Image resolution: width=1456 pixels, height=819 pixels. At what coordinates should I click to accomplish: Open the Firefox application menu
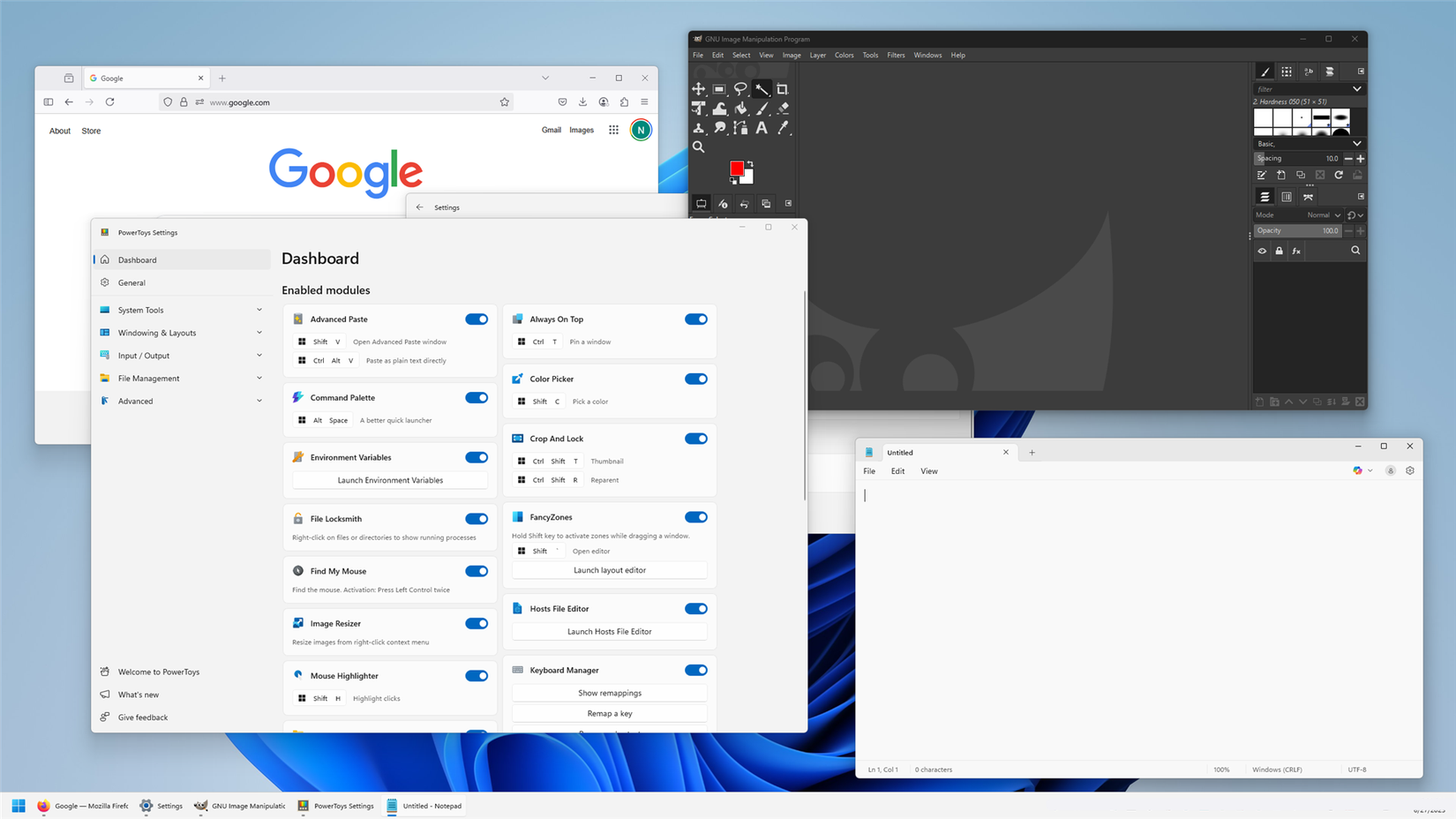[x=645, y=101]
